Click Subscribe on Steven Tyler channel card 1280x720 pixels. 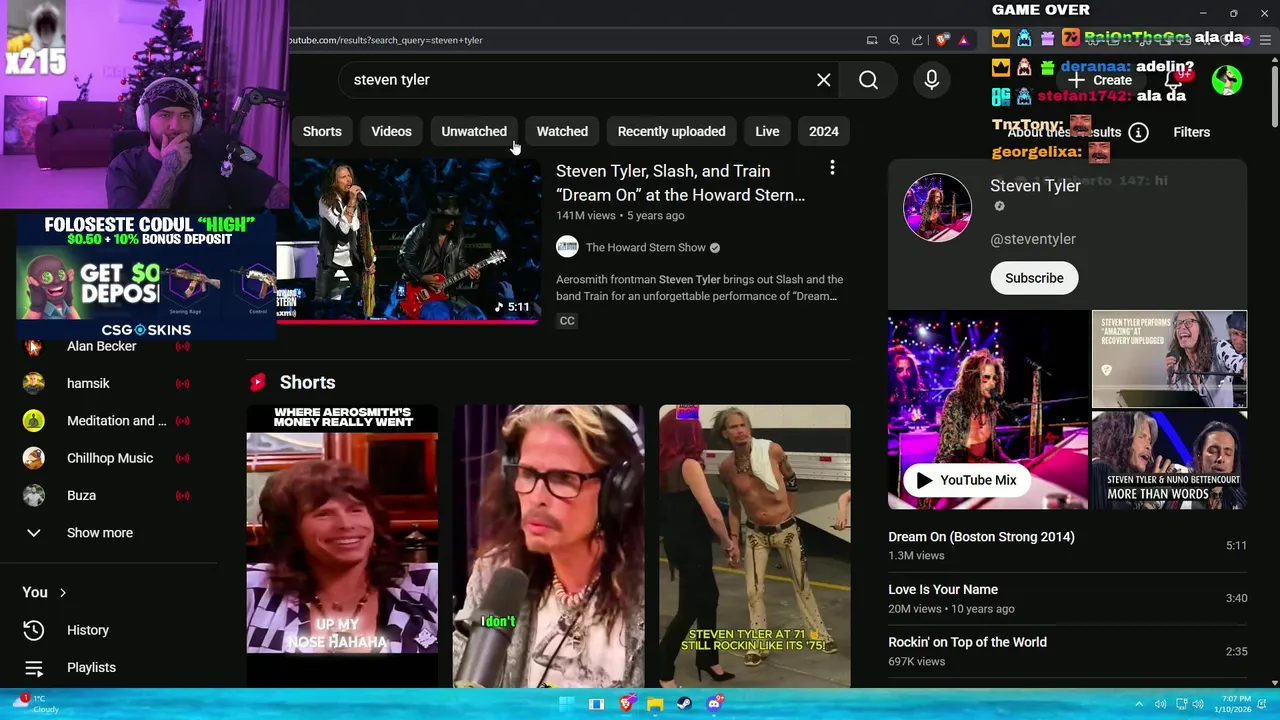pos(1034,278)
